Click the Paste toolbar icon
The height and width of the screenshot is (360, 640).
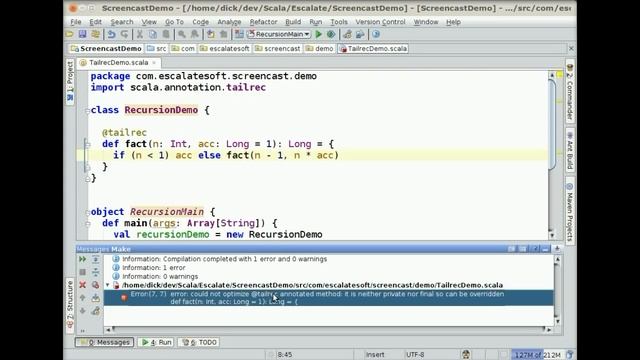pyautogui.click(x=166, y=34)
